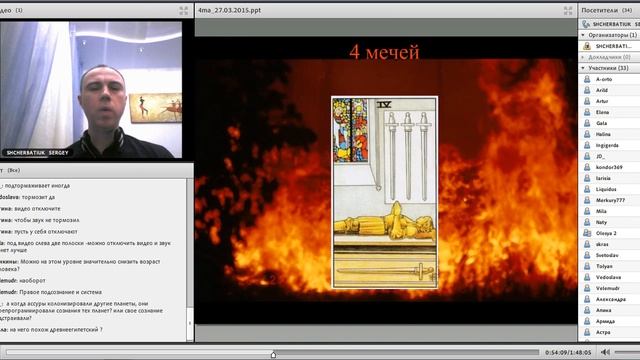This screenshot has width=640, height=360.
Task: Click the avatar icon of Artur
Action: point(587,101)
